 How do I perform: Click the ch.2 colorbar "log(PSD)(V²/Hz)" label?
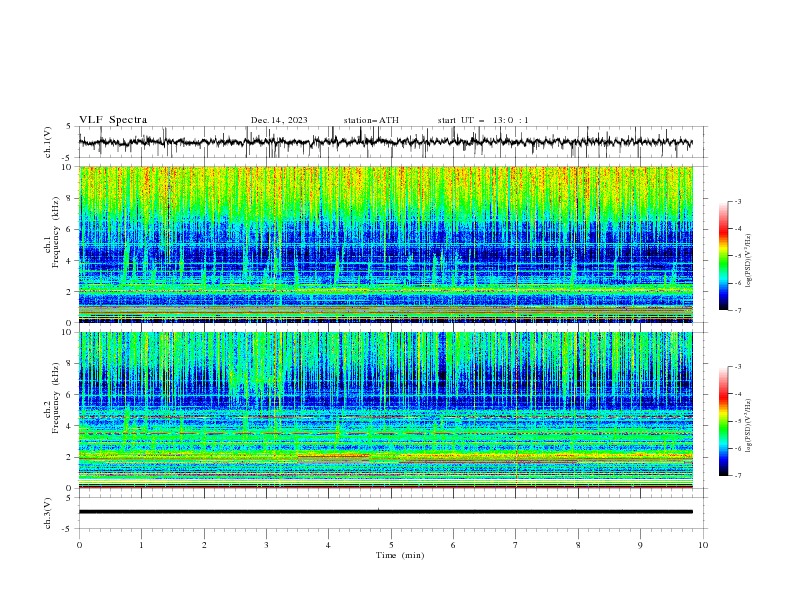[x=749, y=426]
